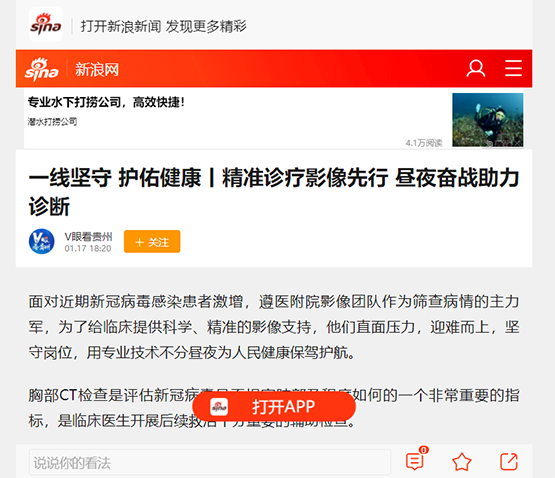The width and height of the screenshot is (555, 478).
Task: Click the white Sina logo in red header
Action: coord(42,69)
